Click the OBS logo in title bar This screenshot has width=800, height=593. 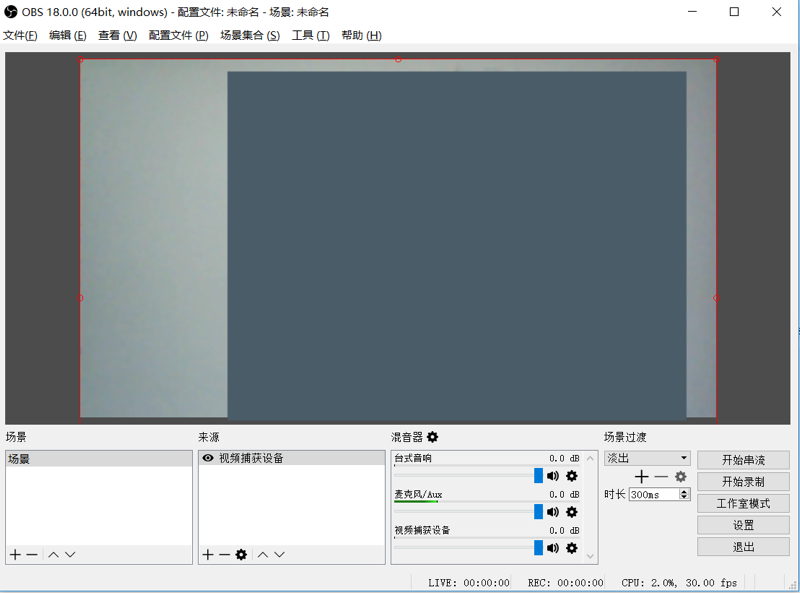(11, 11)
